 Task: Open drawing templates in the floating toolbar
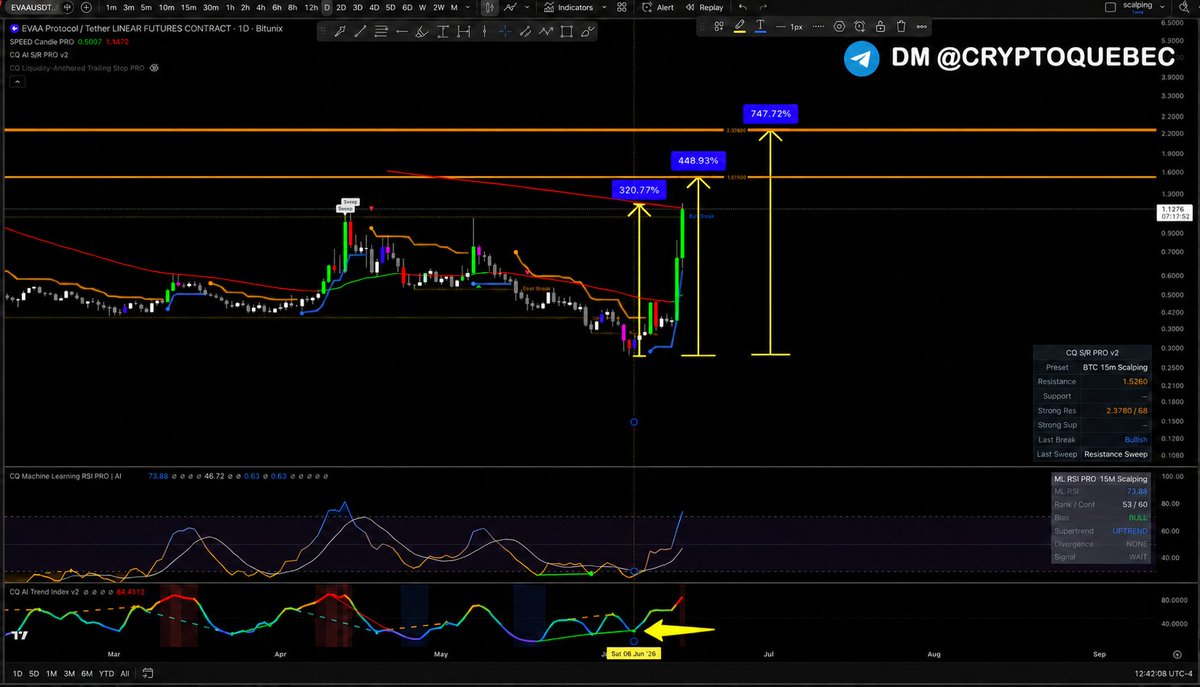coord(718,26)
